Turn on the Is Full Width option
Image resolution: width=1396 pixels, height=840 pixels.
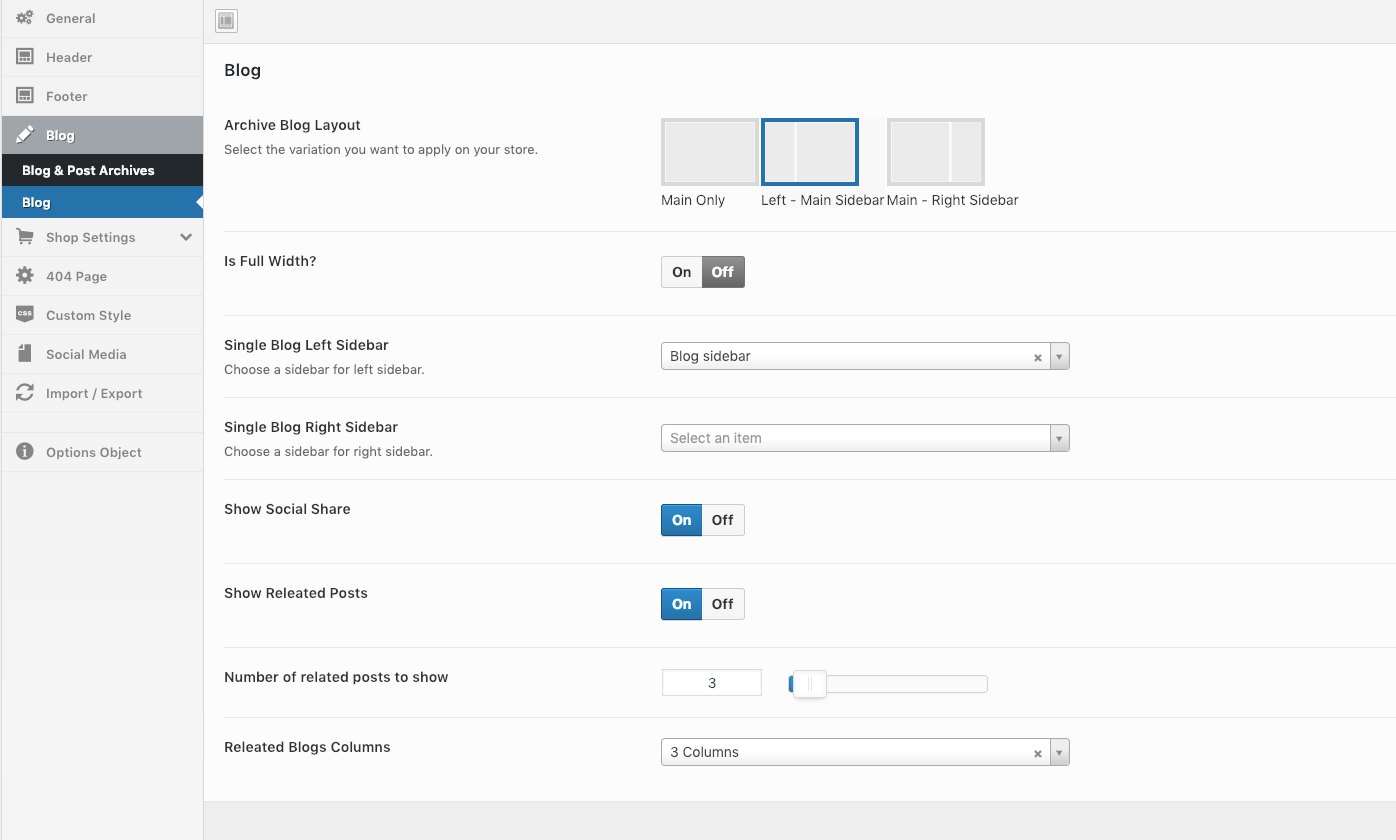tap(682, 272)
